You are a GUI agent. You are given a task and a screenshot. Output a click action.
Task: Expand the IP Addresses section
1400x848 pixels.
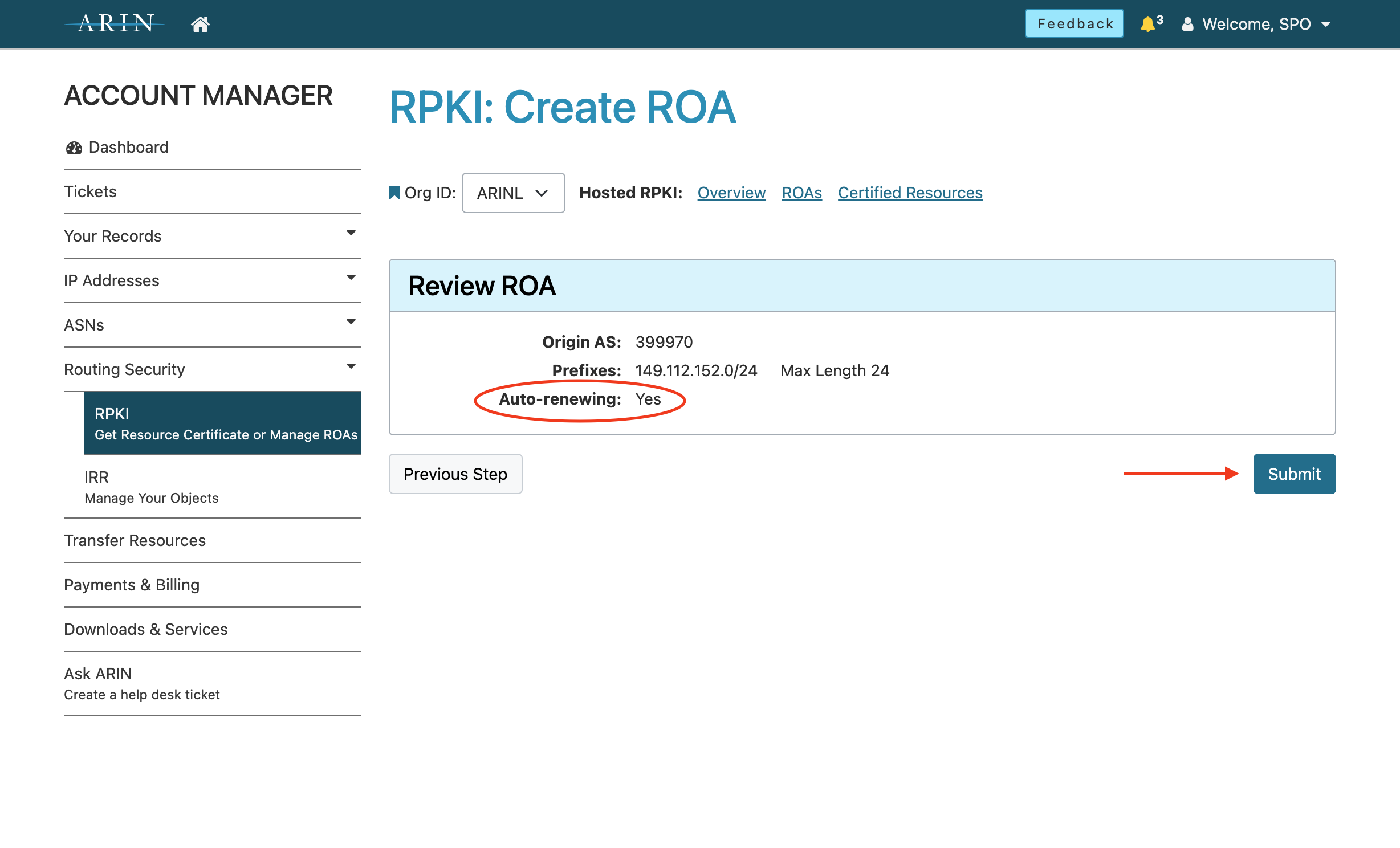coord(212,280)
